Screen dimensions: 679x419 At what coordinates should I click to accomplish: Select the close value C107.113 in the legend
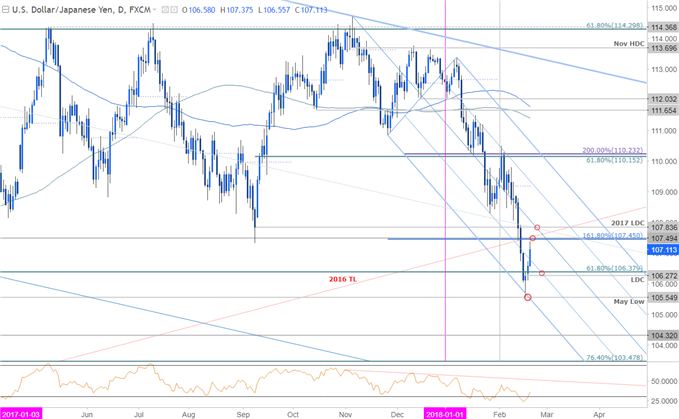311,10
